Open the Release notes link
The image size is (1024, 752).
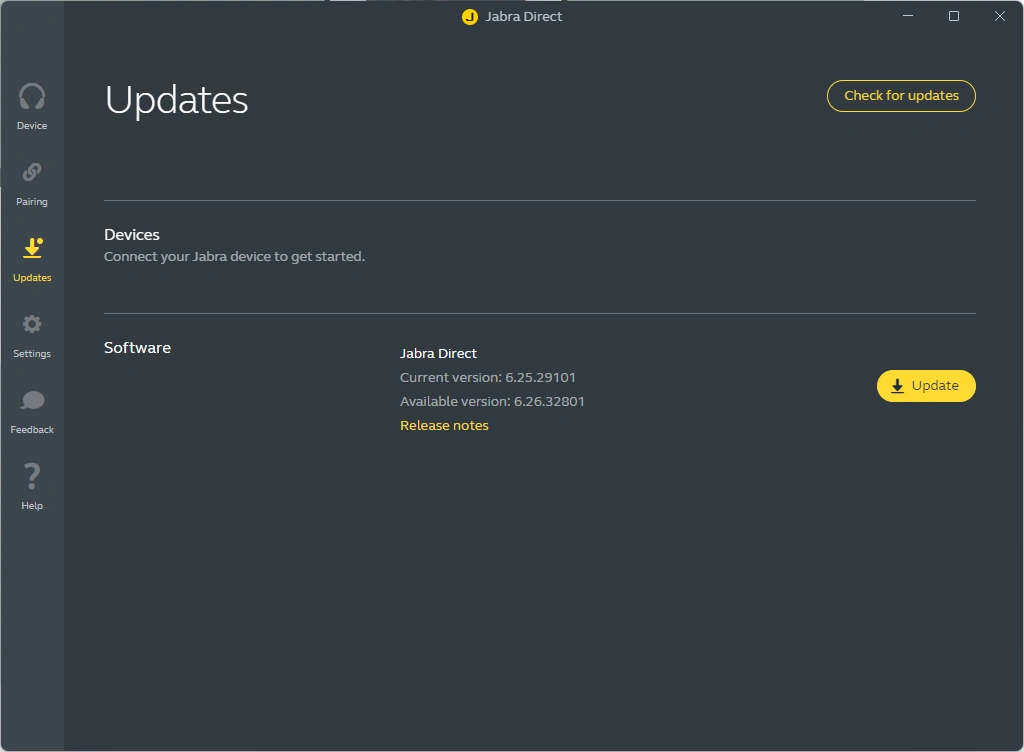[x=444, y=425]
